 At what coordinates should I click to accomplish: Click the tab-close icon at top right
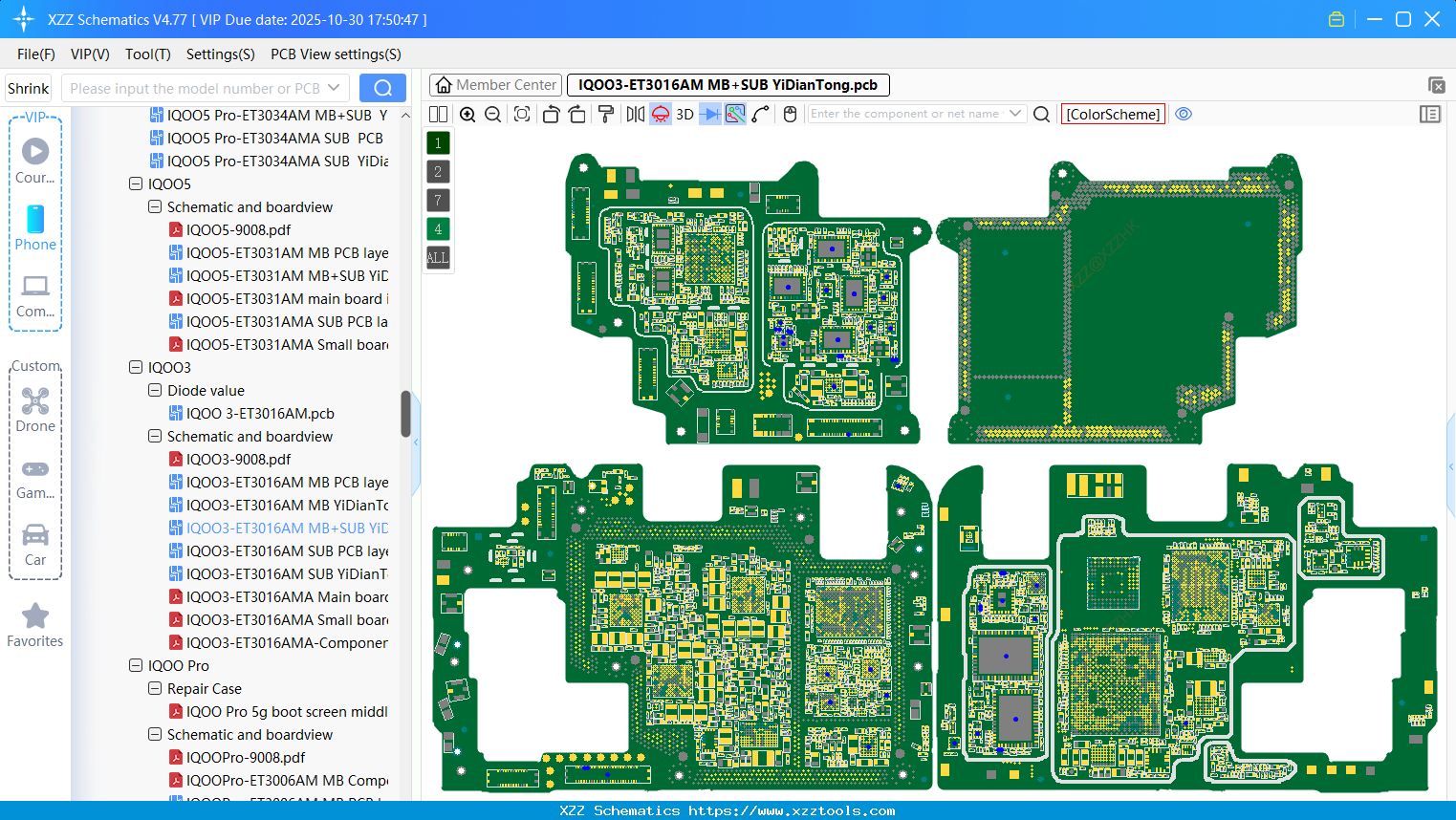tap(1436, 85)
